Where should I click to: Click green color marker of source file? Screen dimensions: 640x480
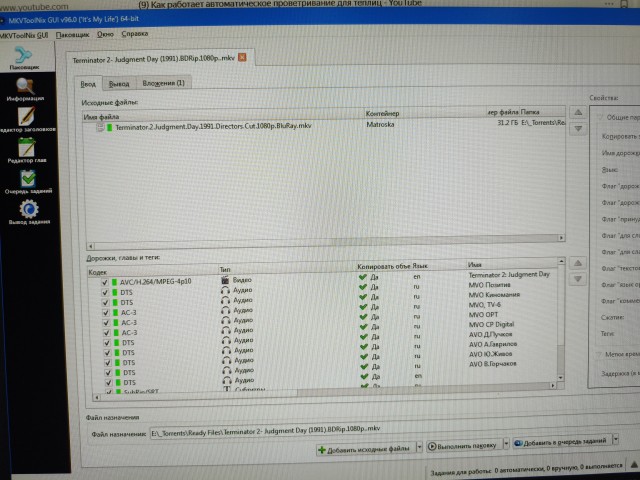[109, 127]
